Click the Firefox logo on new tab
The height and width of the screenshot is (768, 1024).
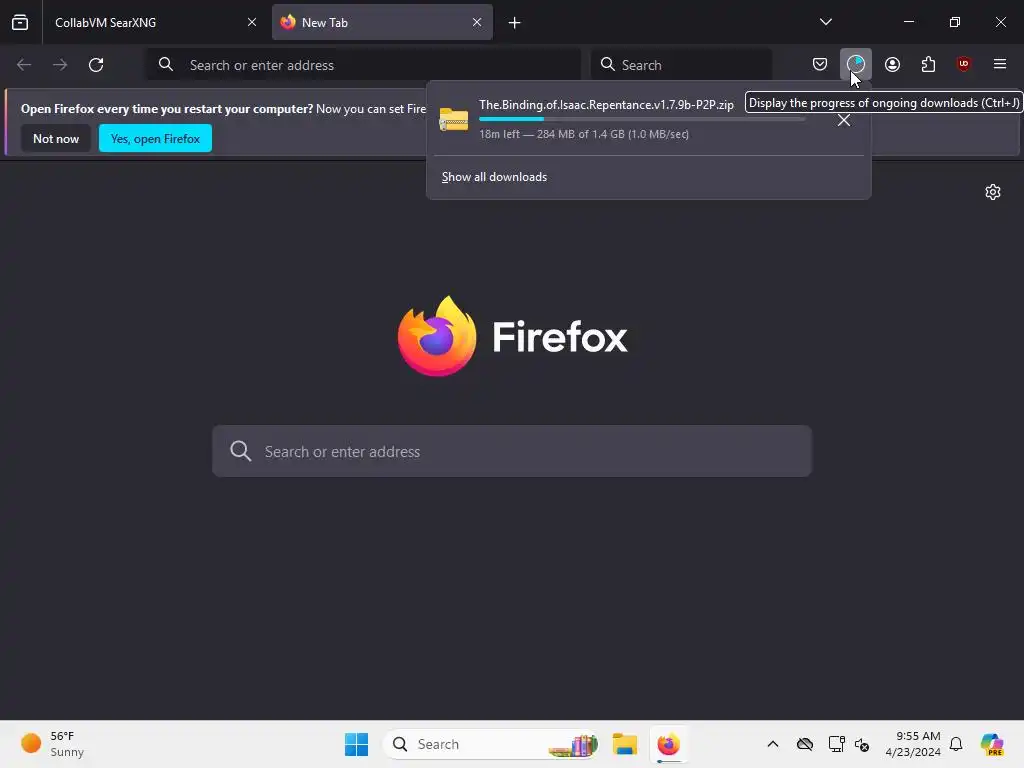click(512, 336)
